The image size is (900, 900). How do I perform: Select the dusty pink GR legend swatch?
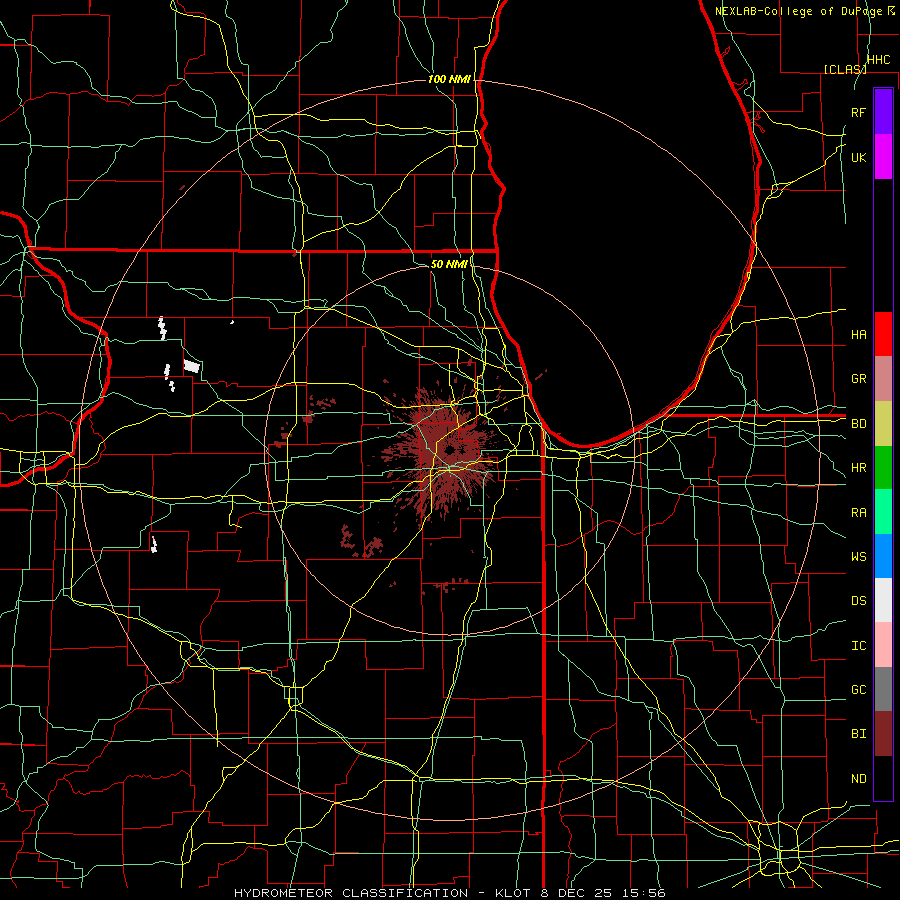[x=883, y=379]
